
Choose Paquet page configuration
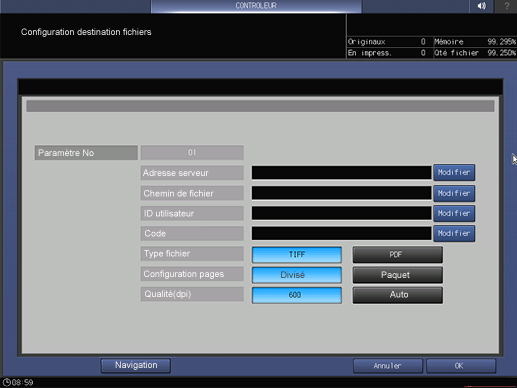[398, 275]
